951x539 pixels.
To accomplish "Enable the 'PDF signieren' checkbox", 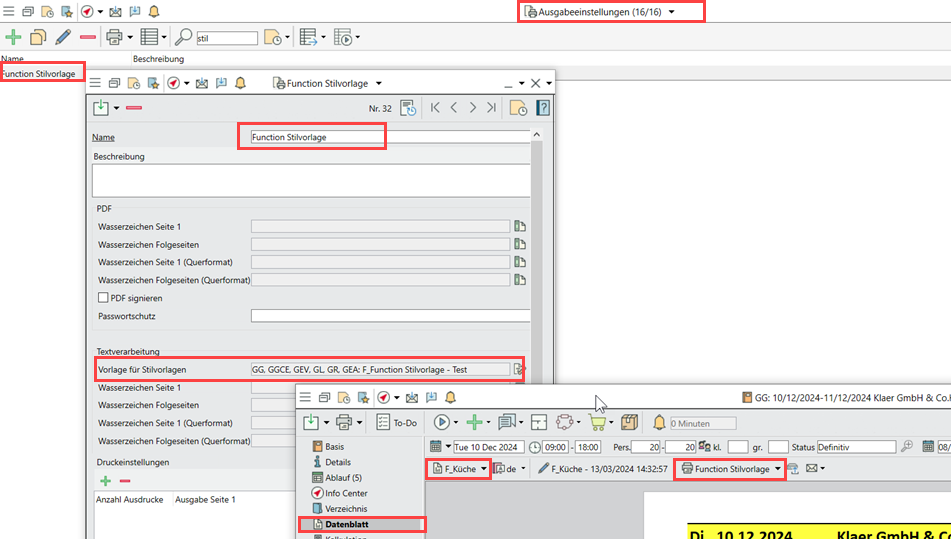I will (x=103, y=298).
